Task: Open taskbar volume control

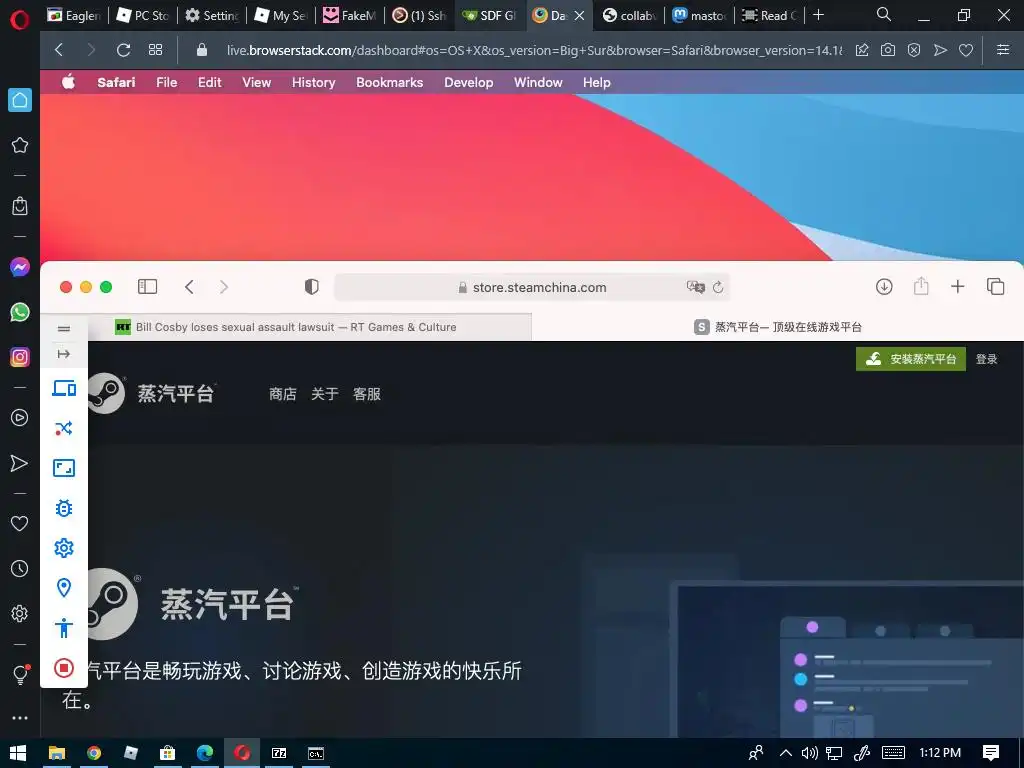Action: 810,753
